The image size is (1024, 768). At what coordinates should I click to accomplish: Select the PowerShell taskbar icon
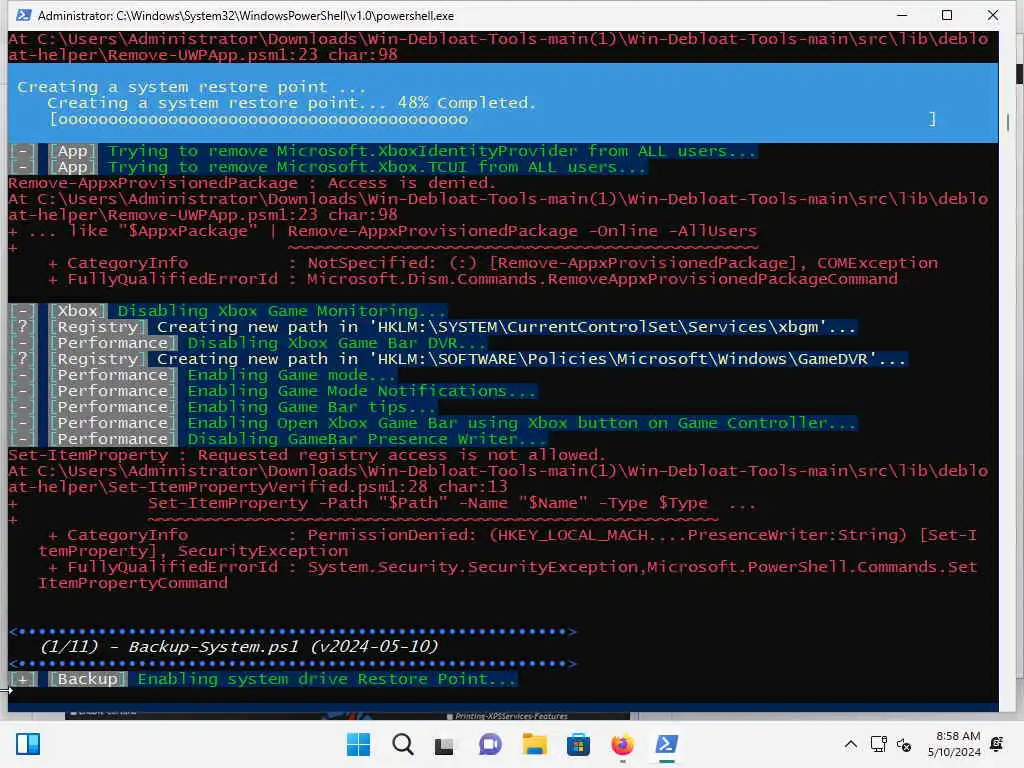pyautogui.click(x=666, y=744)
